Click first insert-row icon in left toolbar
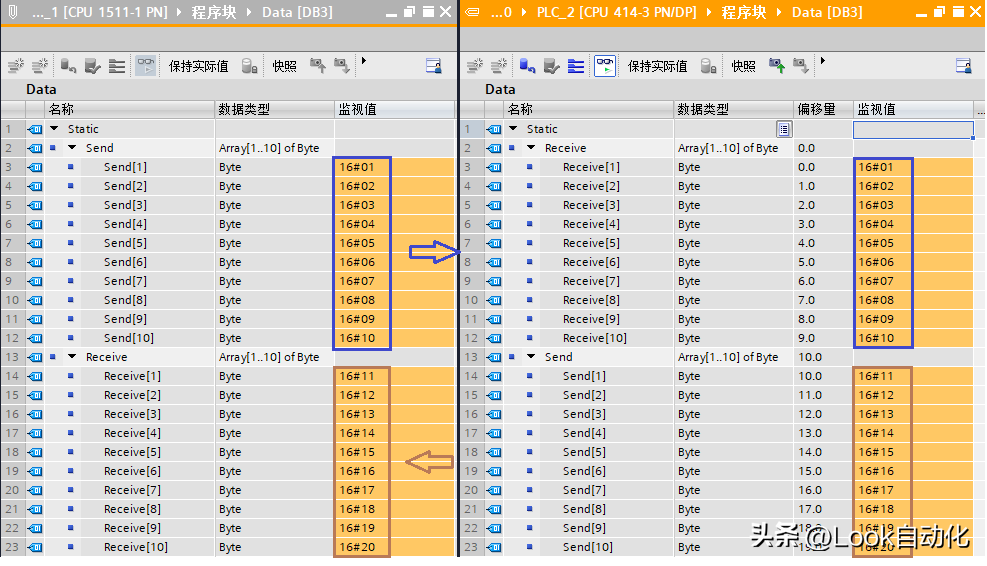The width and height of the screenshot is (987, 566). pyautogui.click(x=15, y=66)
